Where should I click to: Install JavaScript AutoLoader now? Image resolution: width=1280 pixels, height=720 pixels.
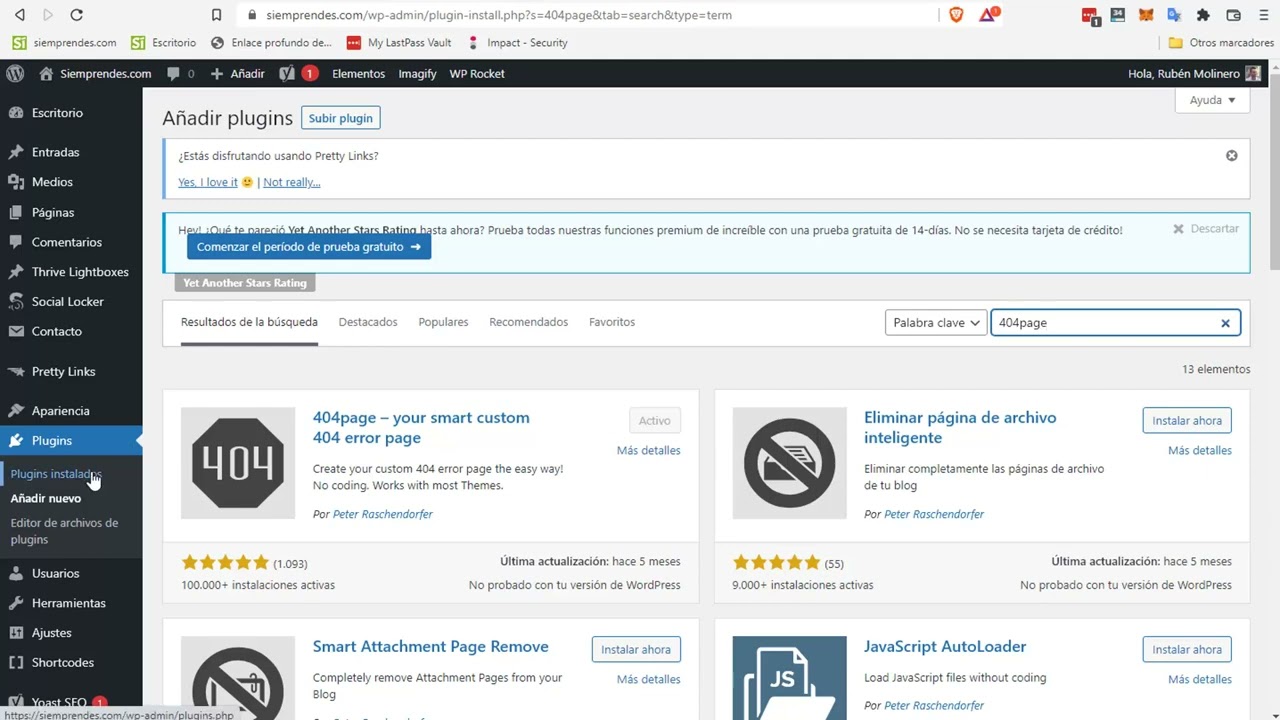1187,650
